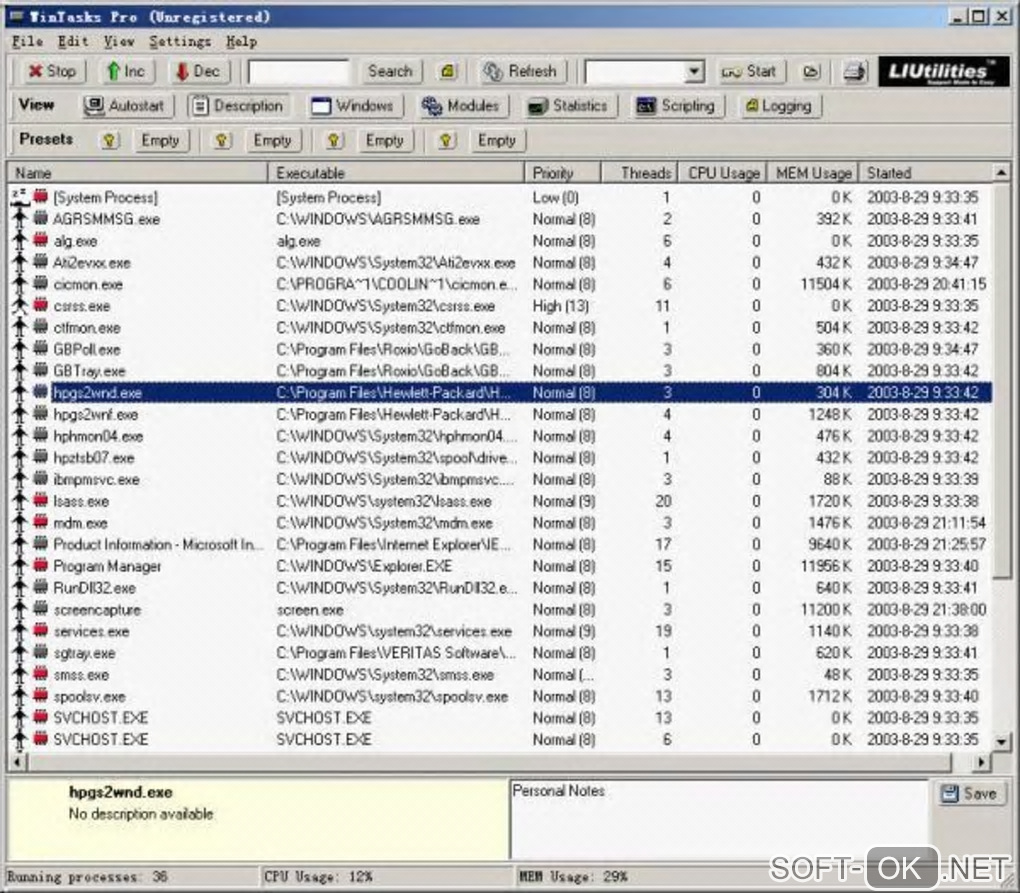Click the fourth preset lightbulb icon
This screenshot has height=893, width=1020.
[446, 140]
